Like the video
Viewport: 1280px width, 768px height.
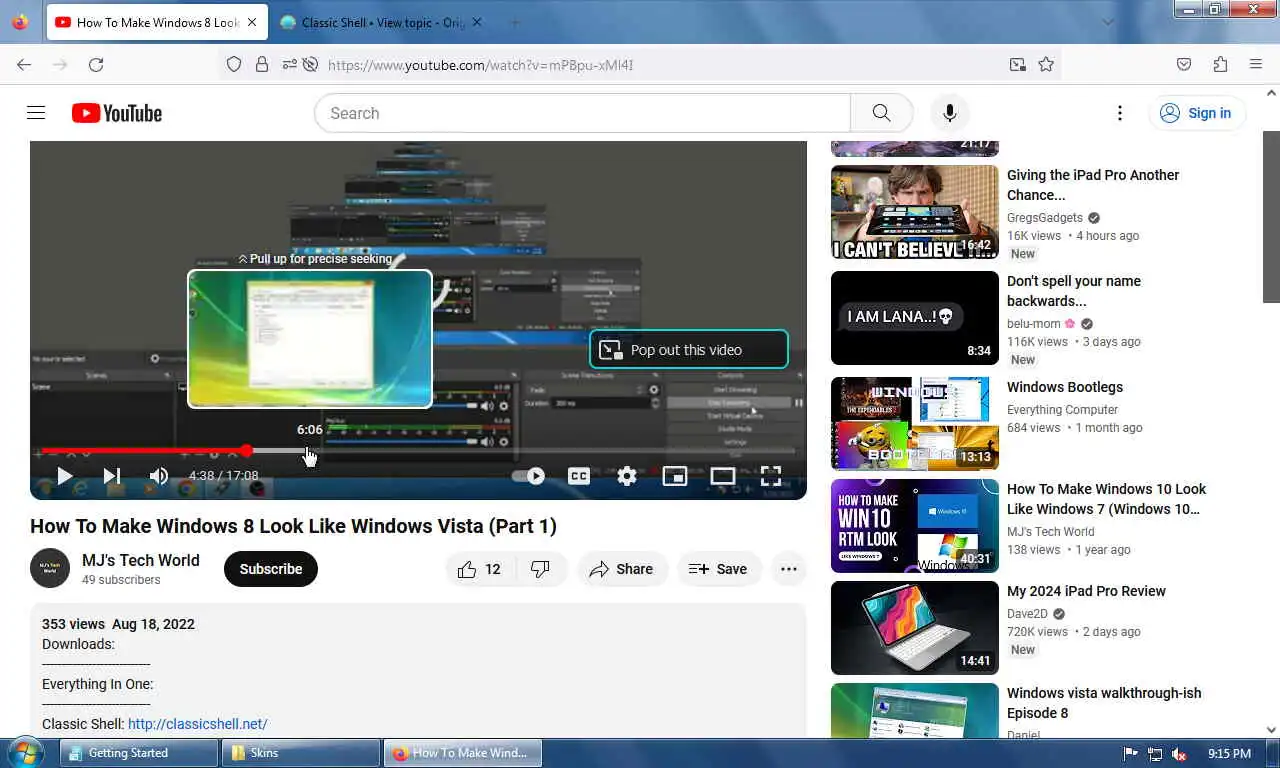479,569
